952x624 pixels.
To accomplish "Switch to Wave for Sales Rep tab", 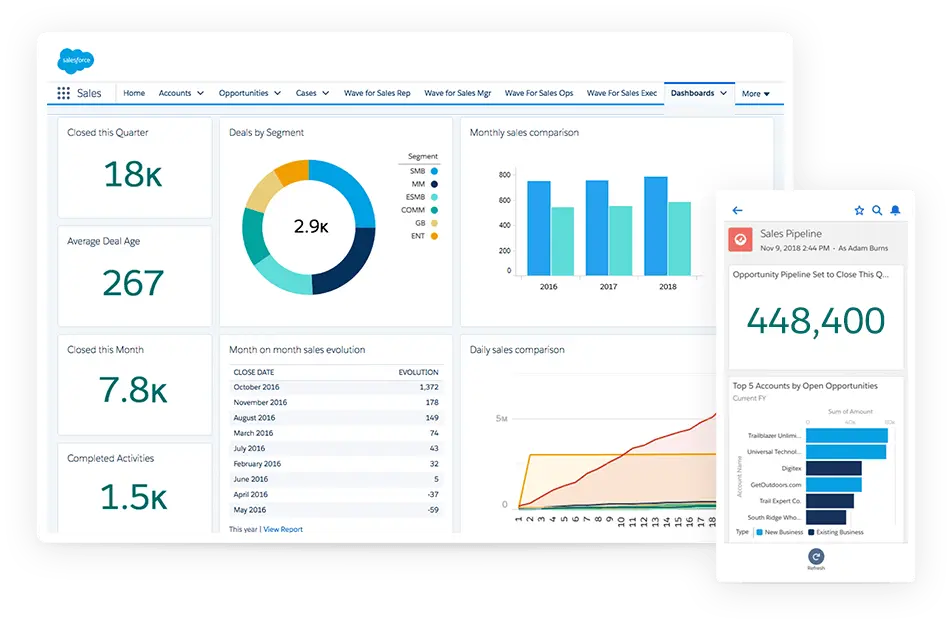I will 376,93.
